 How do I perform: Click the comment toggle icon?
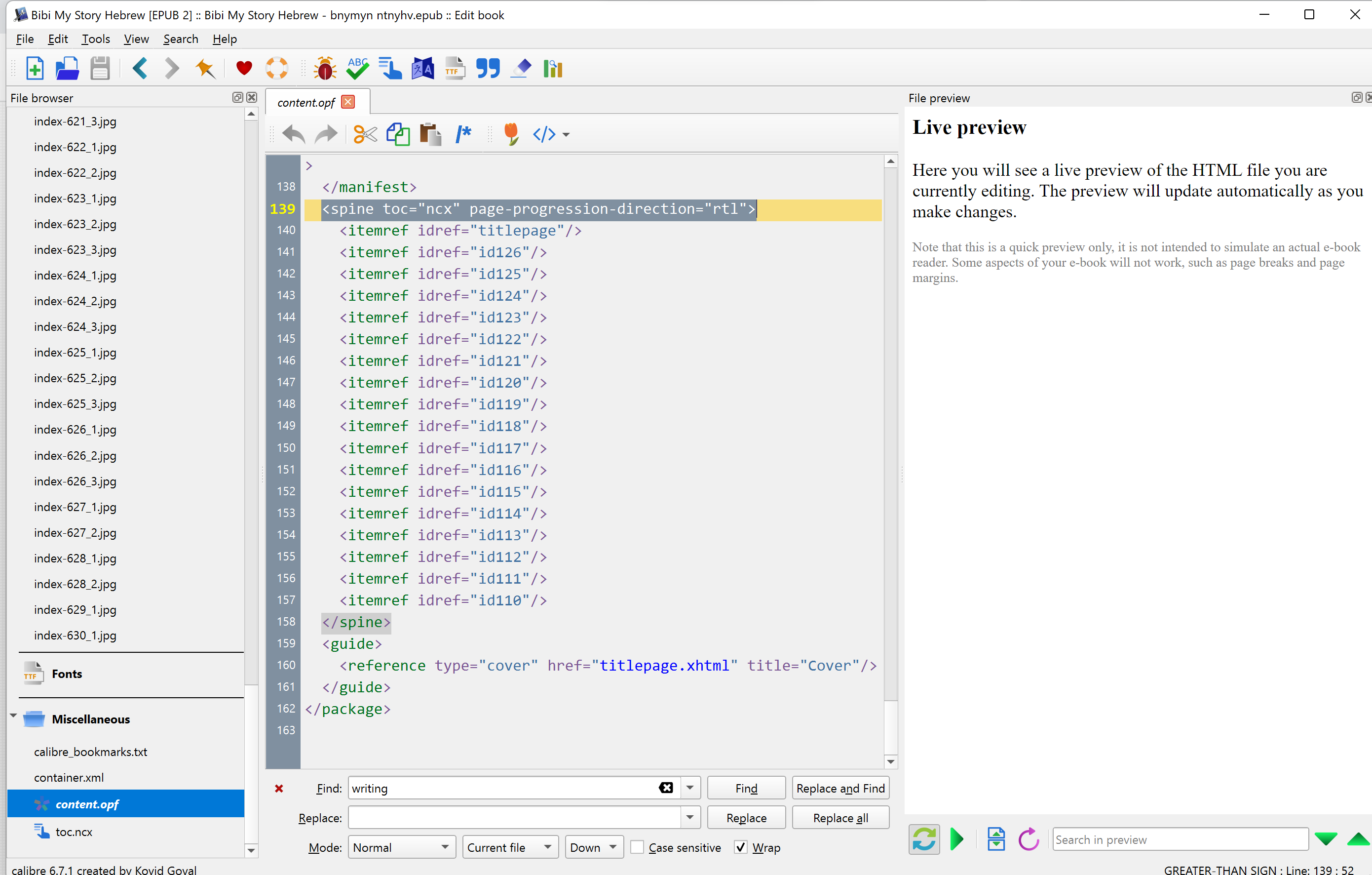pyautogui.click(x=463, y=134)
